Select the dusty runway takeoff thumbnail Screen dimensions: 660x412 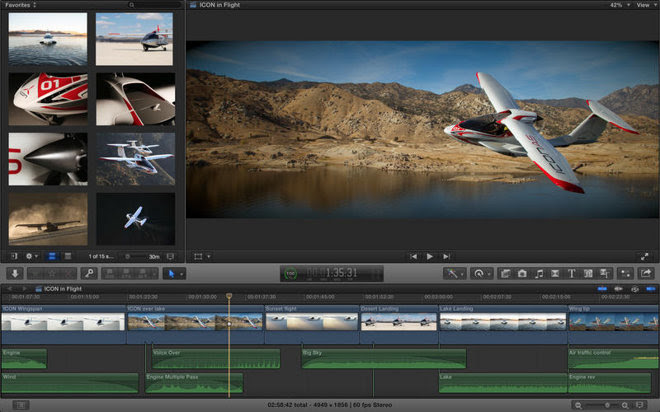[x=48, y=219]
